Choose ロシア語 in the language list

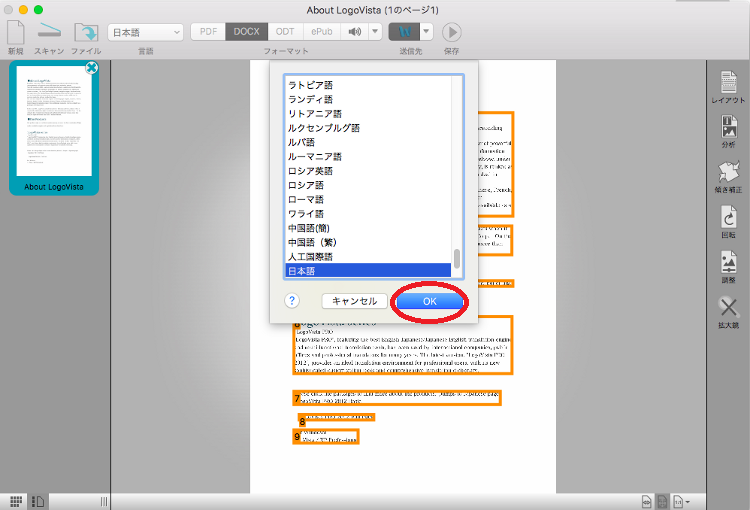point(368,185)
